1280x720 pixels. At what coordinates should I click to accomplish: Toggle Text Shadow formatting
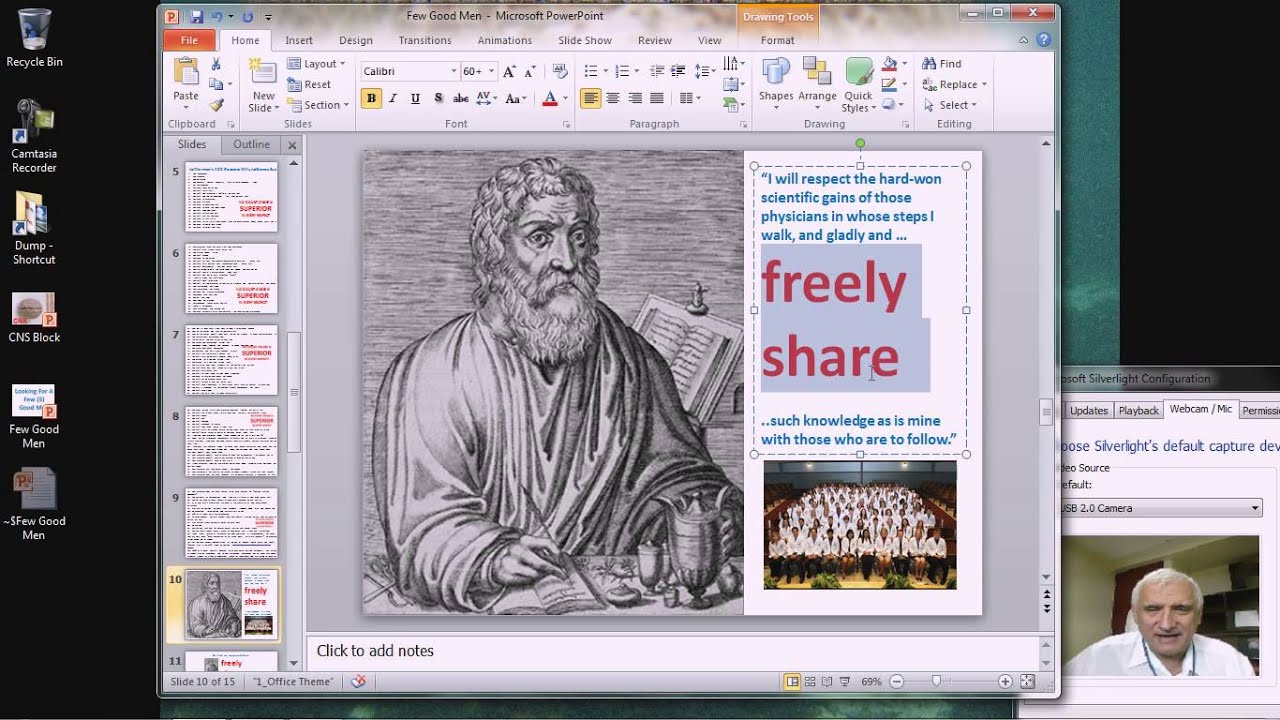point(438,98)
